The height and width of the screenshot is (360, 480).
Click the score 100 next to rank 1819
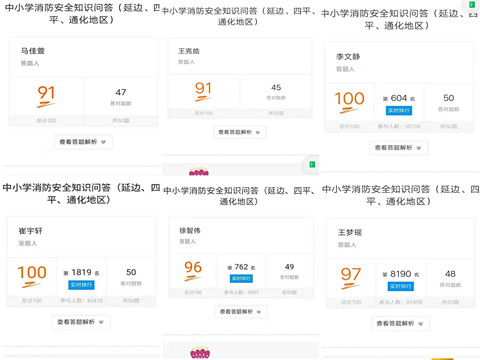point(32,273)
